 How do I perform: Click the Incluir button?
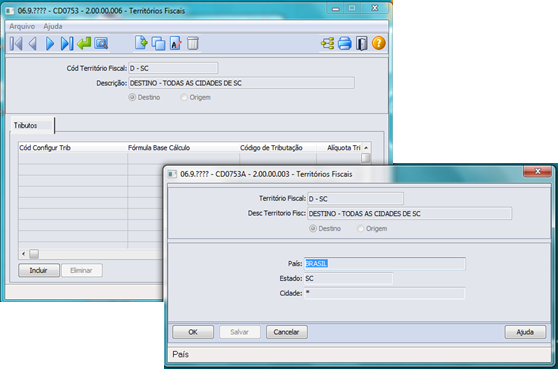click(x=39, y=270)
